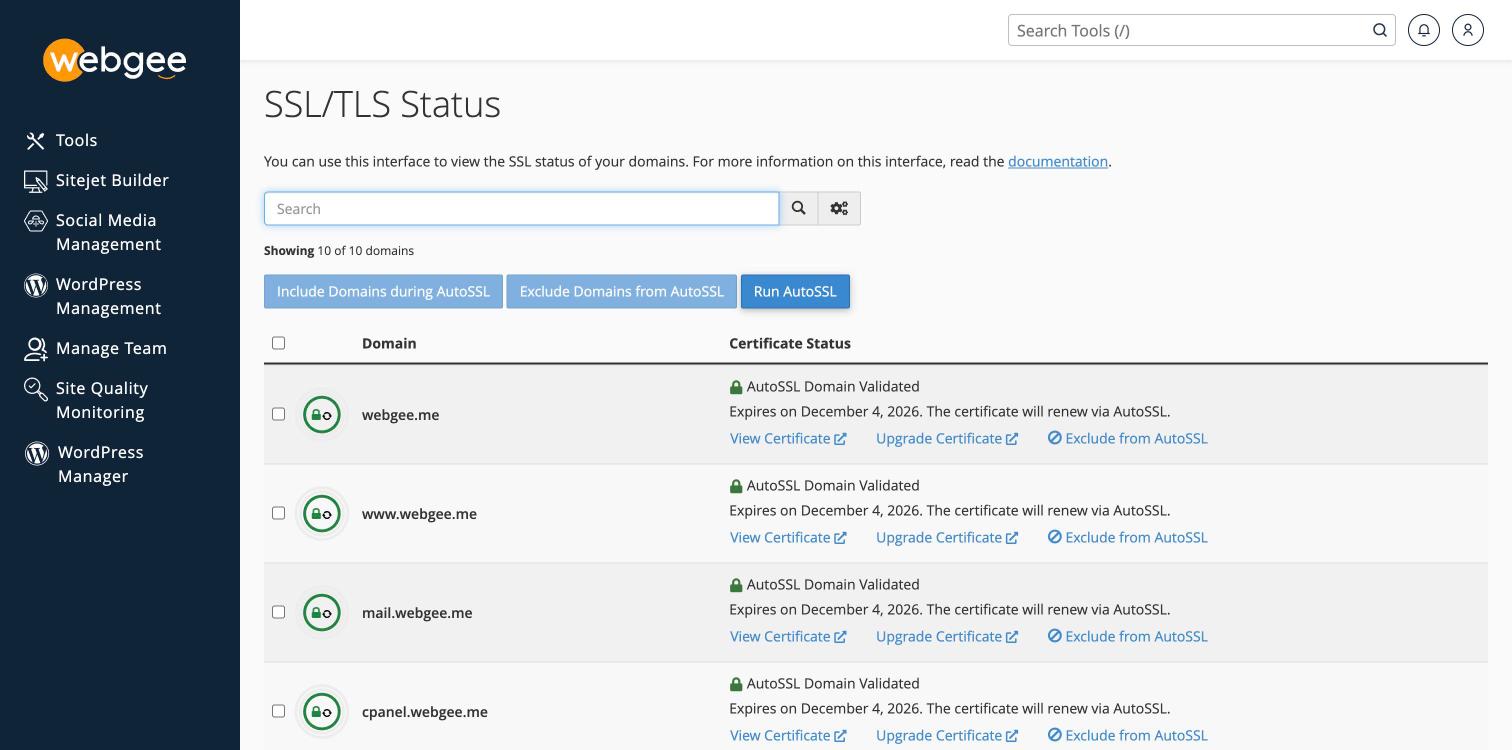Click Exclude Domains from AutoSSL button

click(622, 291)
